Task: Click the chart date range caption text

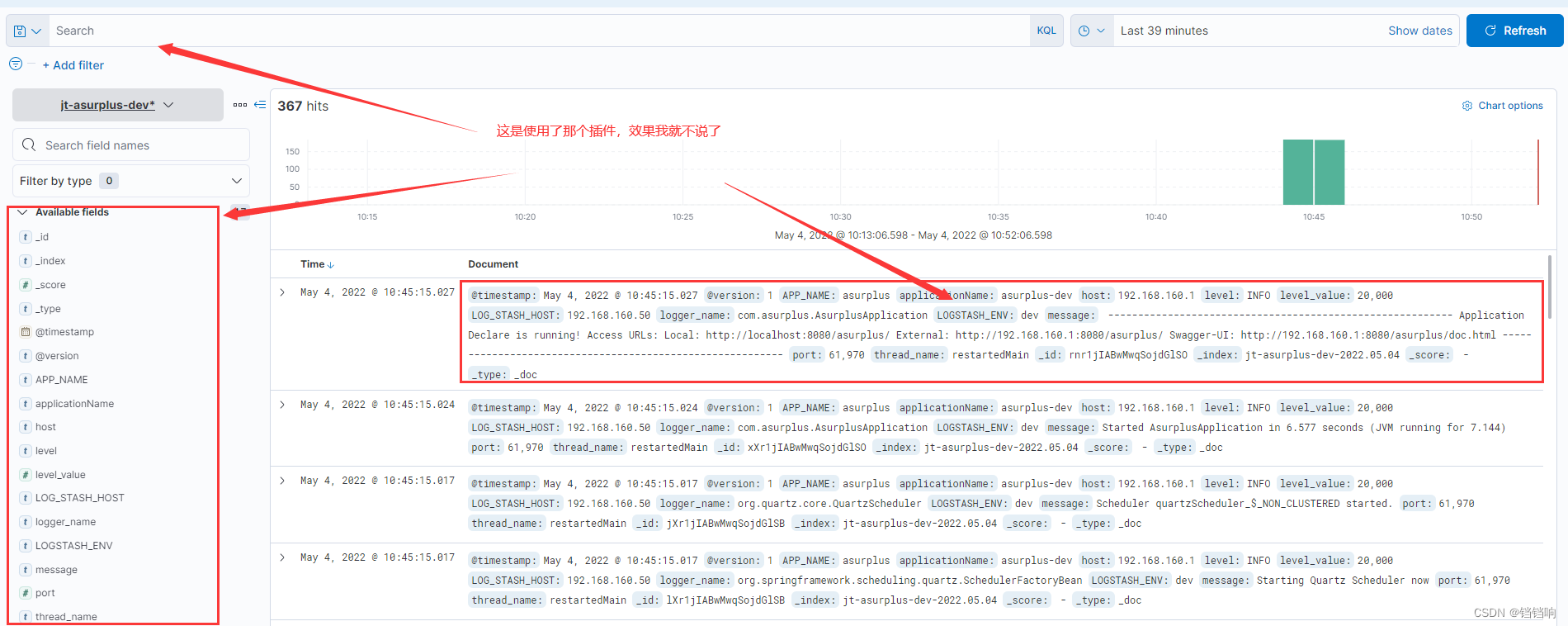Action: [913, 235]
